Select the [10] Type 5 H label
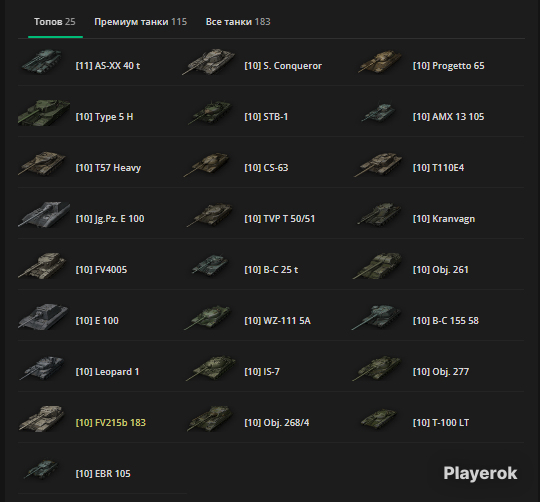The height and width of the screenshot is (502, 540). pyautogui.click(x=104, y=117)
